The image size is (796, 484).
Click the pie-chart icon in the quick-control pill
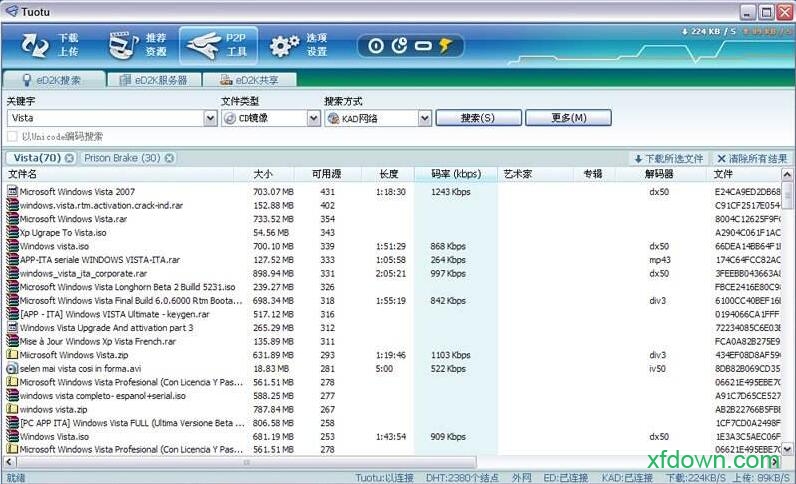400,45
